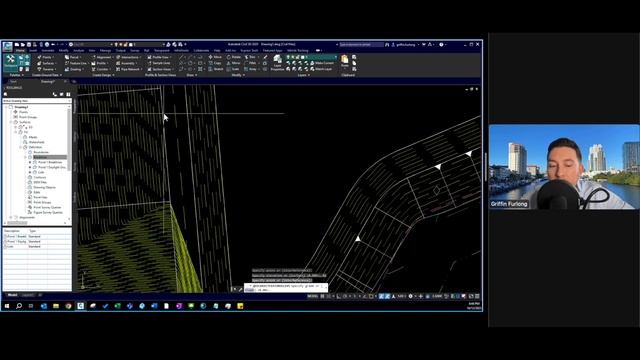Select the Copy tool in Modify
This screenshot has height=360, width=640.
tap(215, 63)
